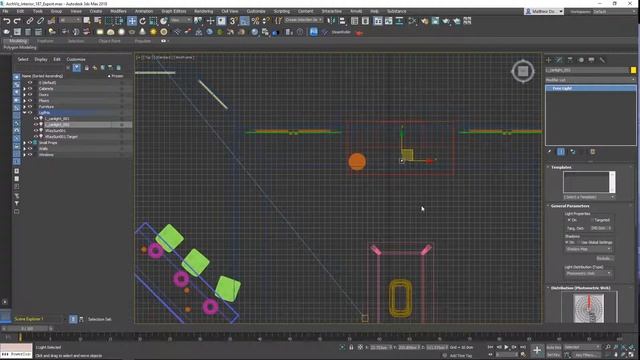Screen dimensions: 640x360
Task: Open the Motion tab in command panel
Action: pos(581,60)
